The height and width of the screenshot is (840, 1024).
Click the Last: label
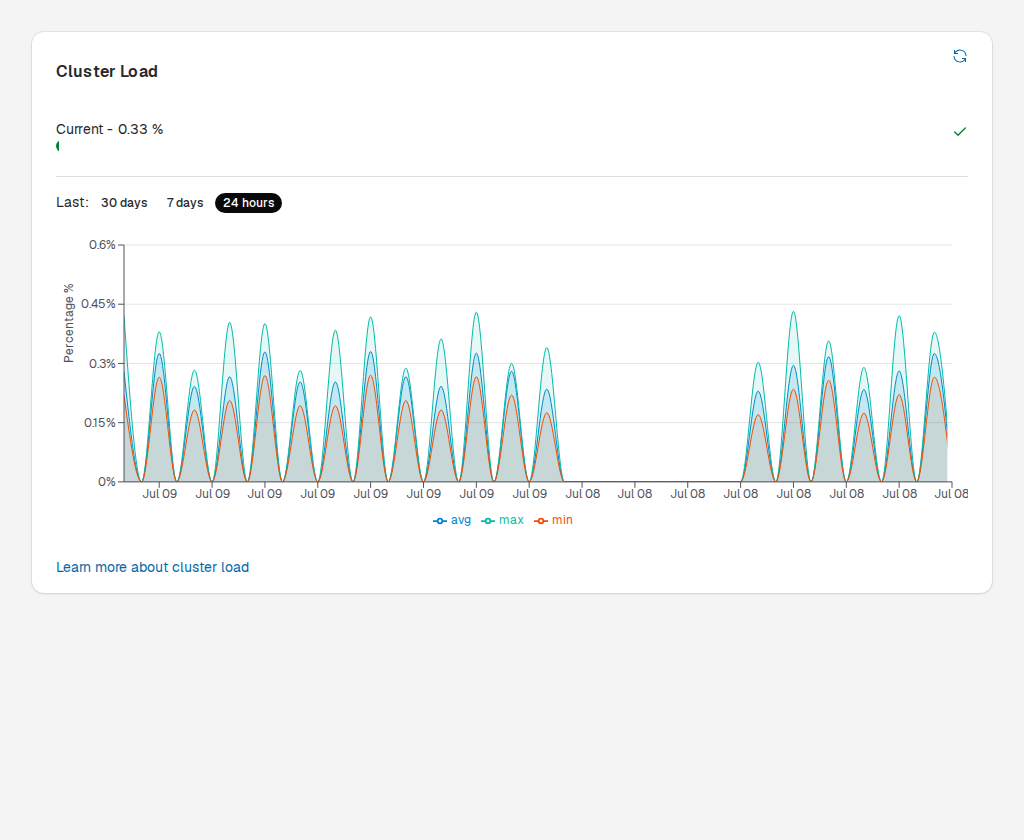click(x=72, y=202)
